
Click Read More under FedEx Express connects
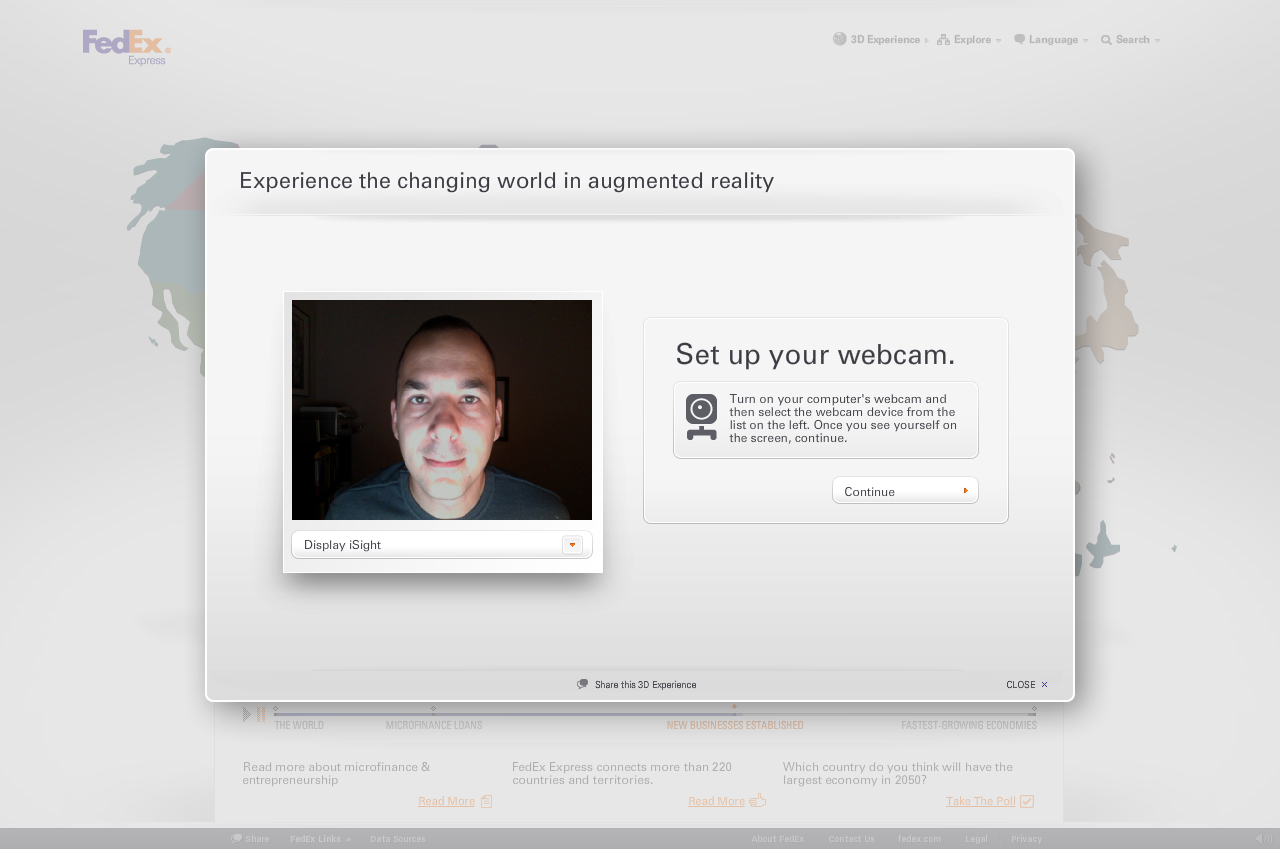[716, 801]
